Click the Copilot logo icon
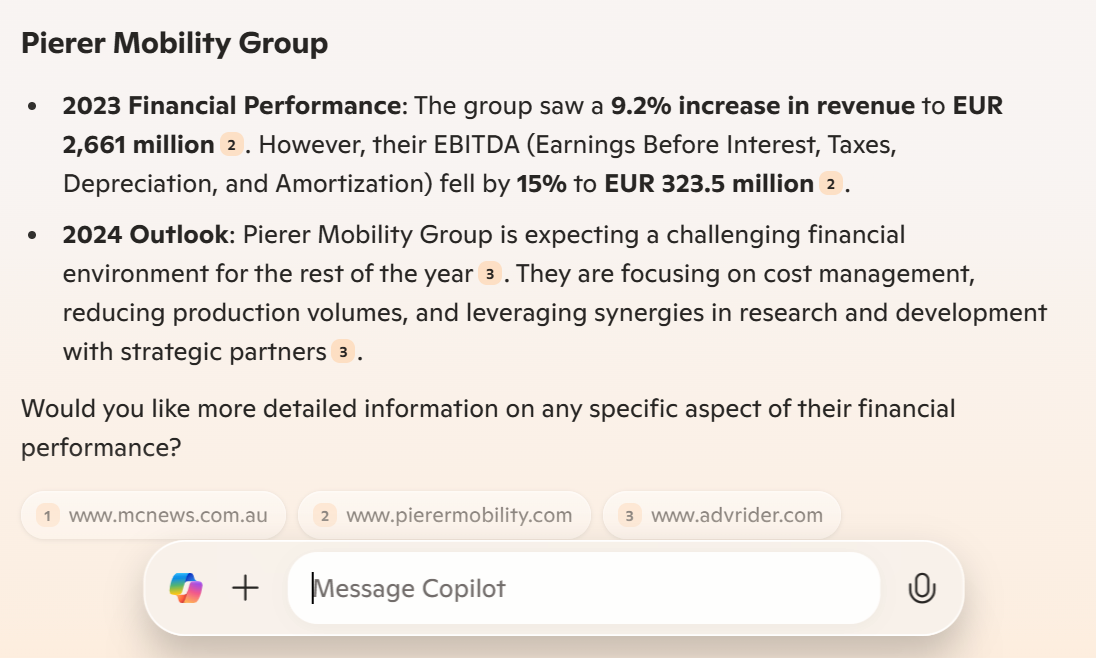The height and width of the screenshot is (658, 1096). (186, 588)
